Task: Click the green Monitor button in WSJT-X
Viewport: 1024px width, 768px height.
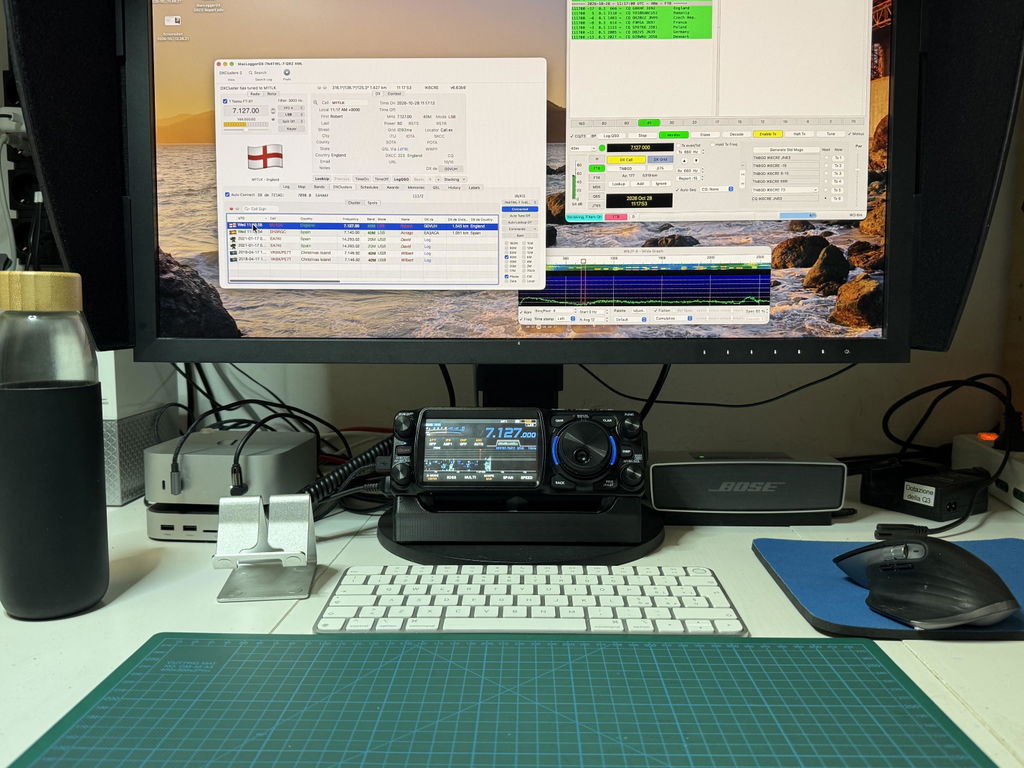Action: (x=674, y=135)
